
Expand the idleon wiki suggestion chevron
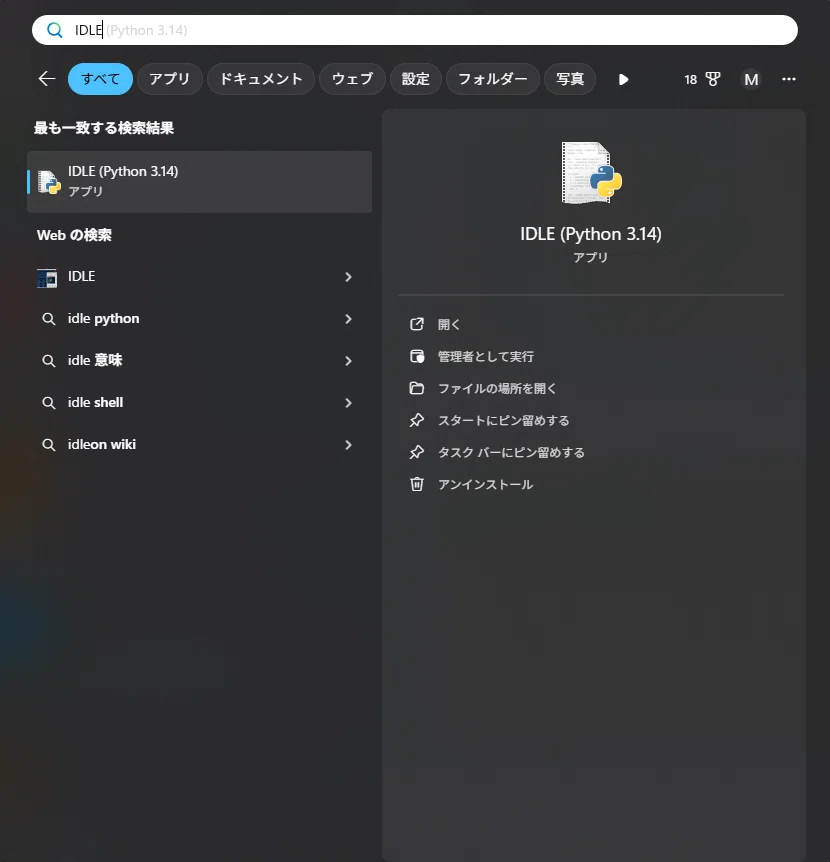(348, 445)
